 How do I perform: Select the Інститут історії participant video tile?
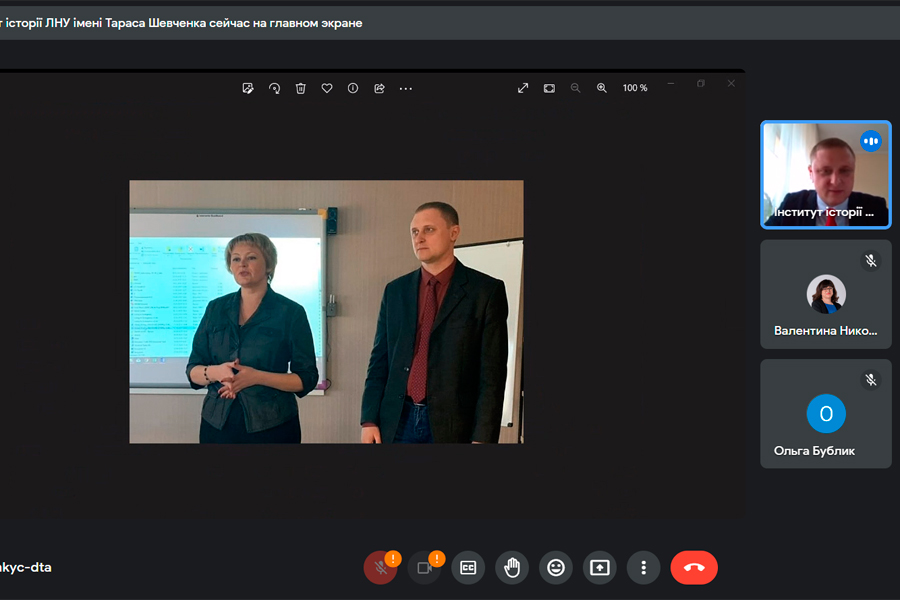(826, 175)
